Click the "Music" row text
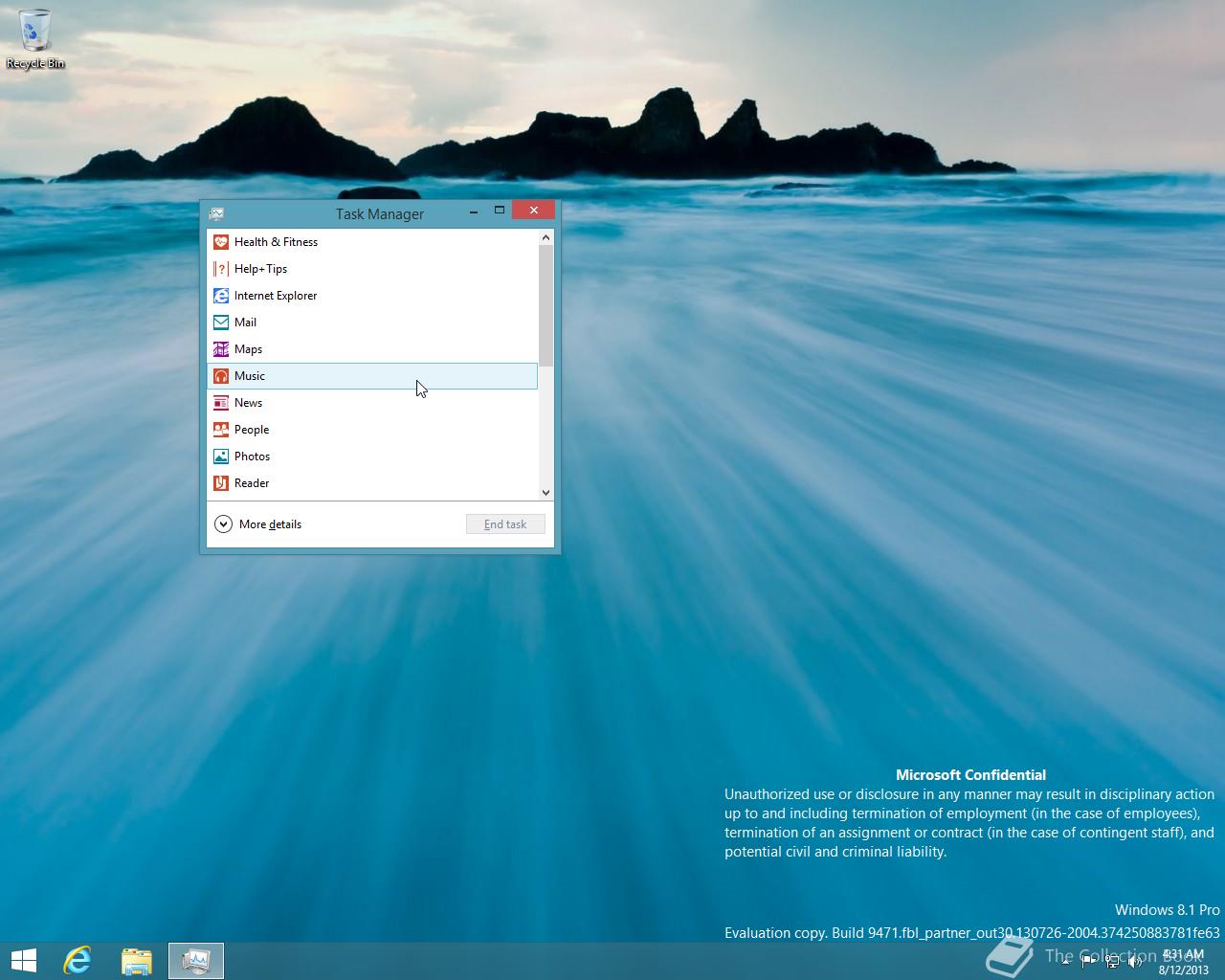Image resolution: width=1225 pixels, height=980 pixels. click(249, 376)
